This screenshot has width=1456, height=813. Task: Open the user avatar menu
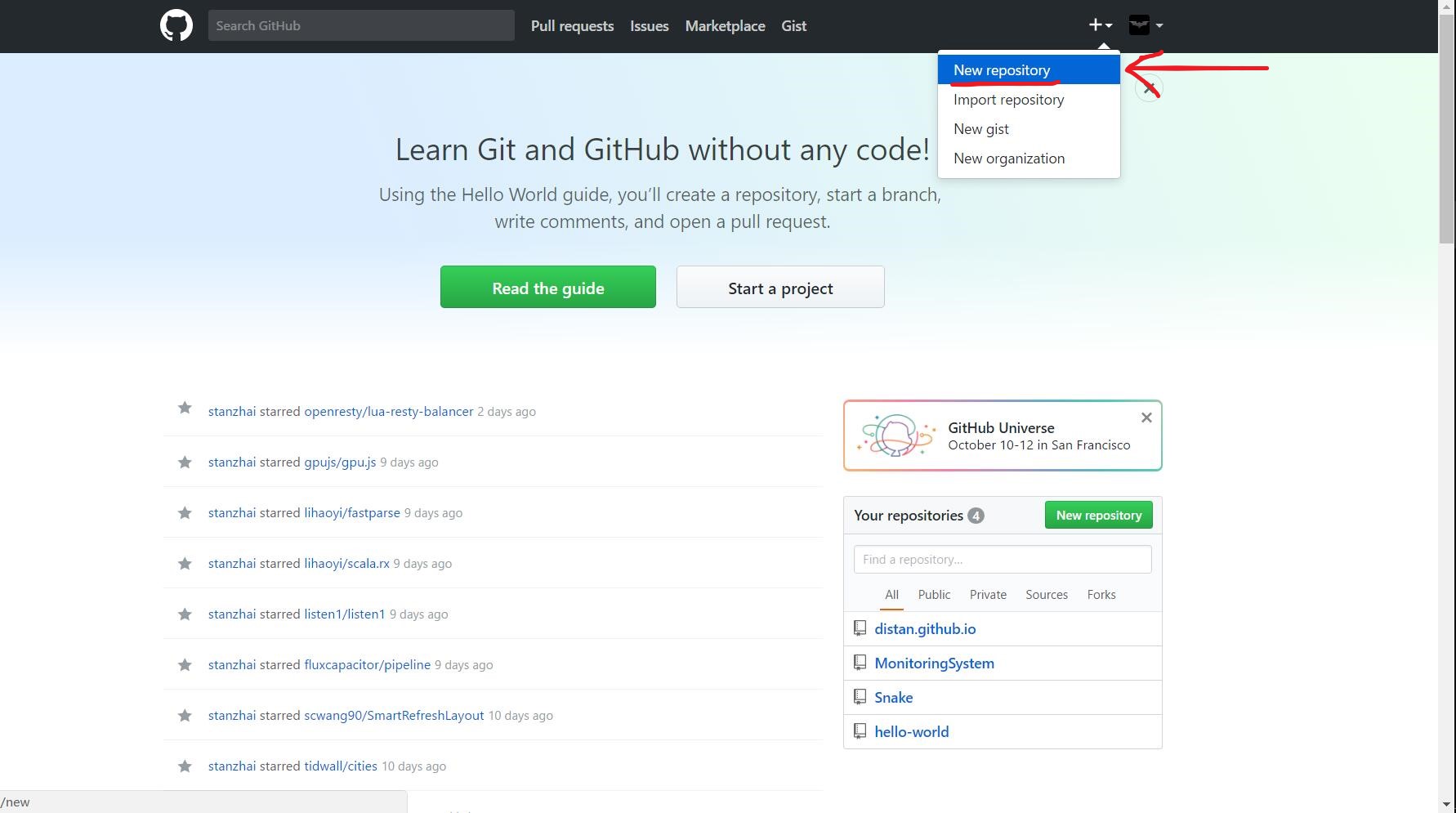(1146, 25)
